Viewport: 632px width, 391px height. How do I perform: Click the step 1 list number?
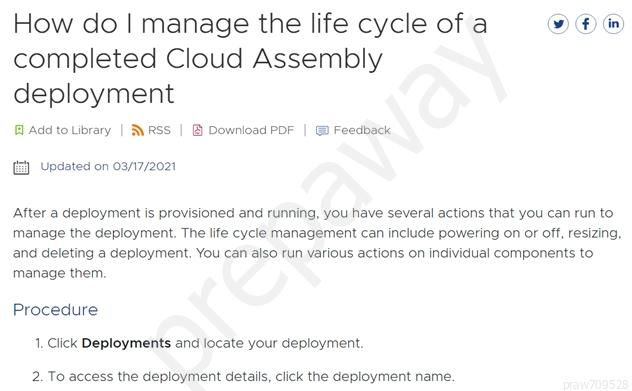click(39, 343)
